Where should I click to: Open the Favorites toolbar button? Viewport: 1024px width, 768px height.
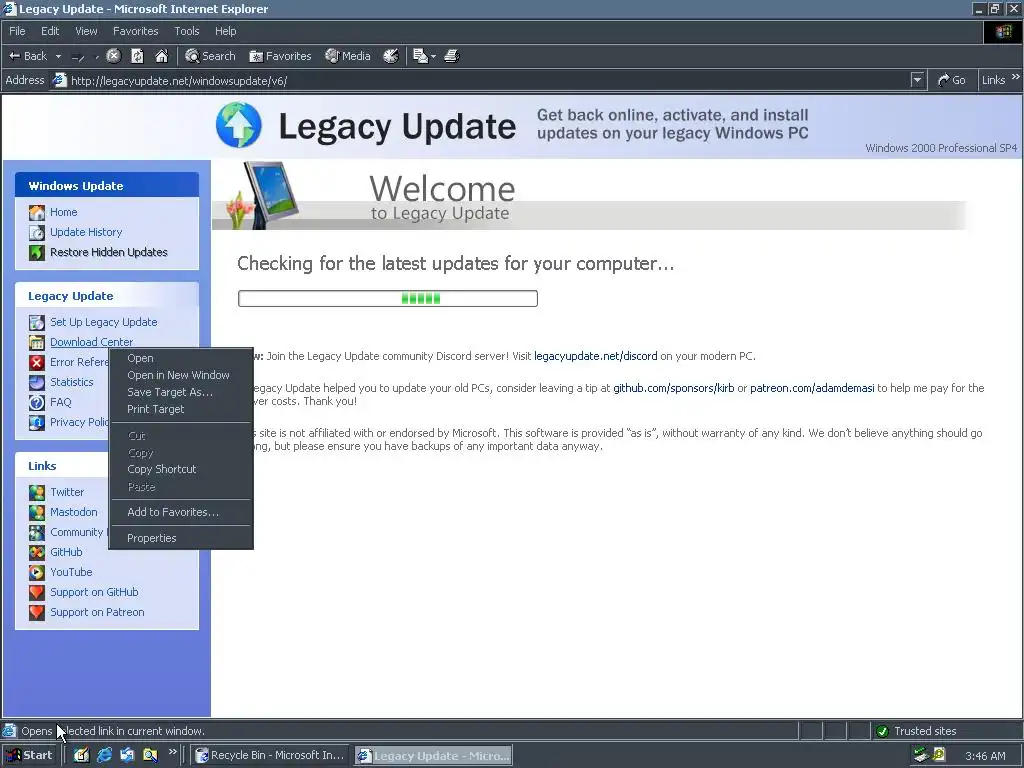point(280,56)
